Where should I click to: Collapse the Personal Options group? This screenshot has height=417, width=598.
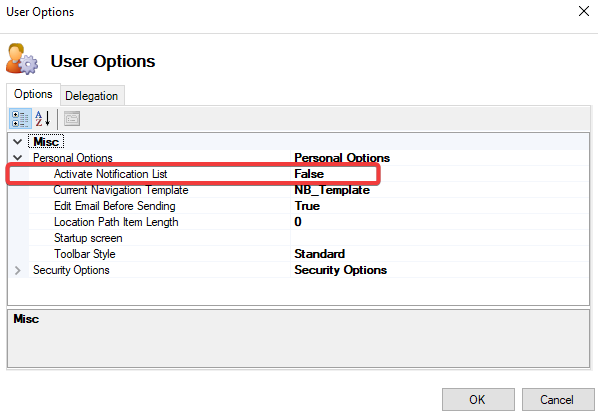[17, 158]
